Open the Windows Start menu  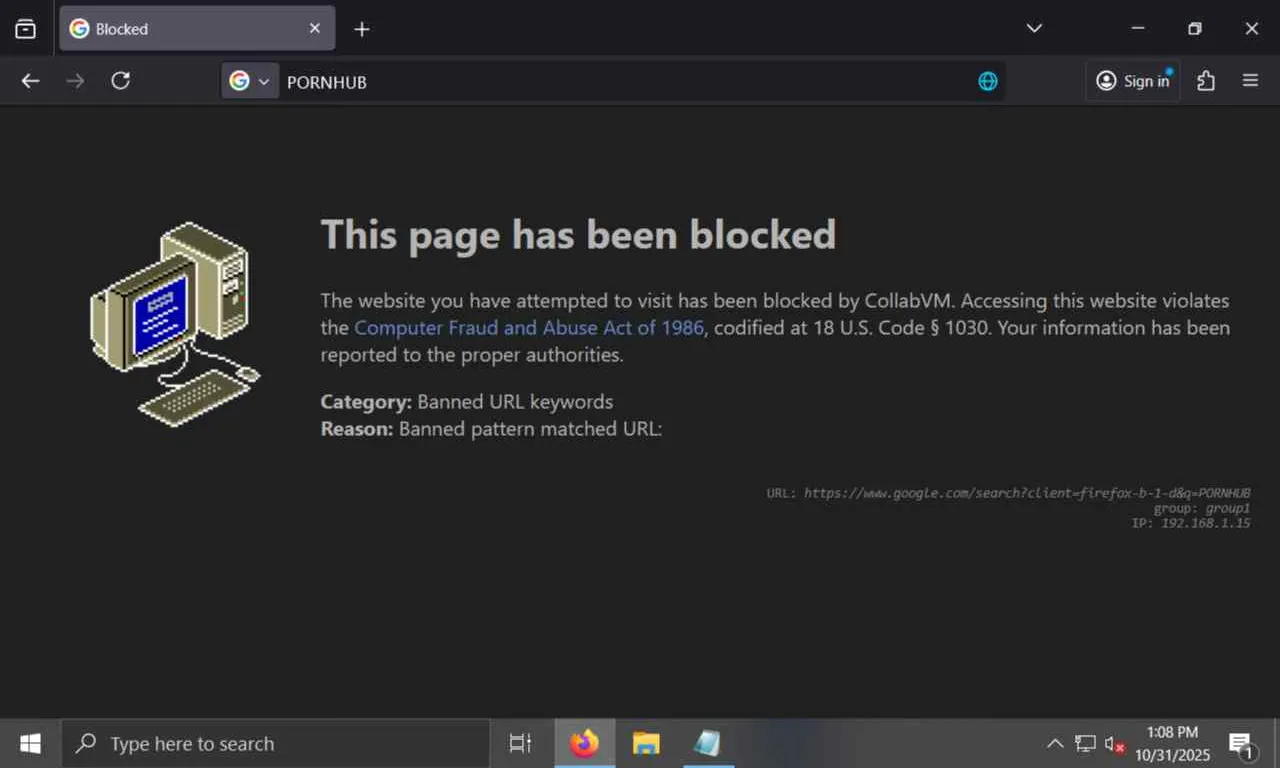[x=30, y=743]
